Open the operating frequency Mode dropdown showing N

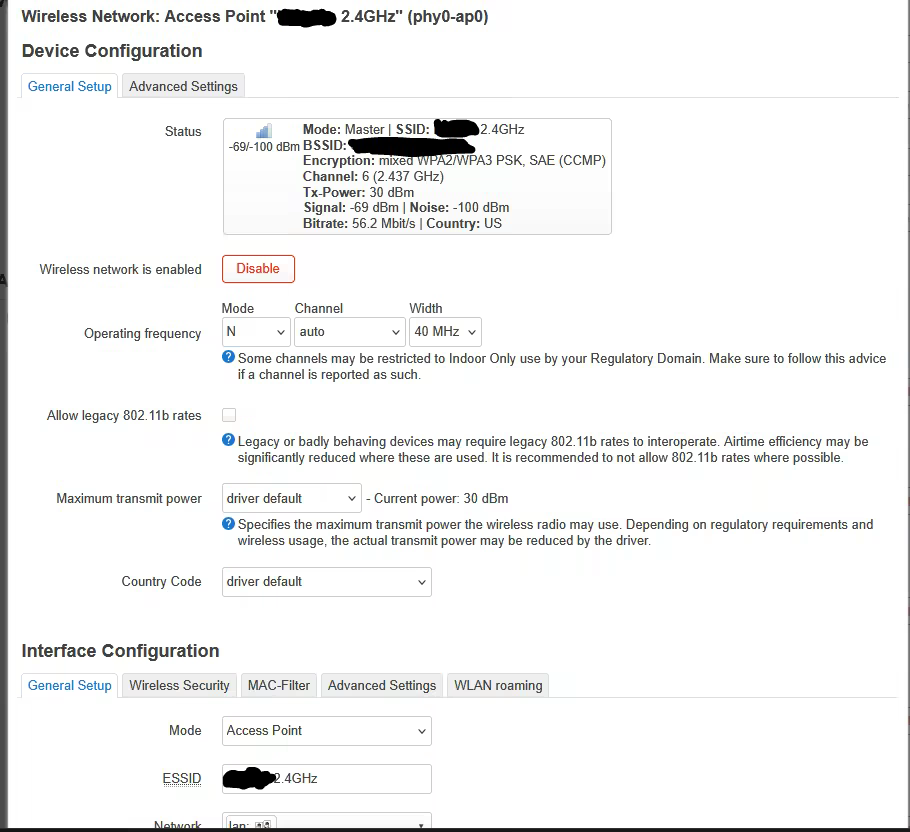coord(255,332)
